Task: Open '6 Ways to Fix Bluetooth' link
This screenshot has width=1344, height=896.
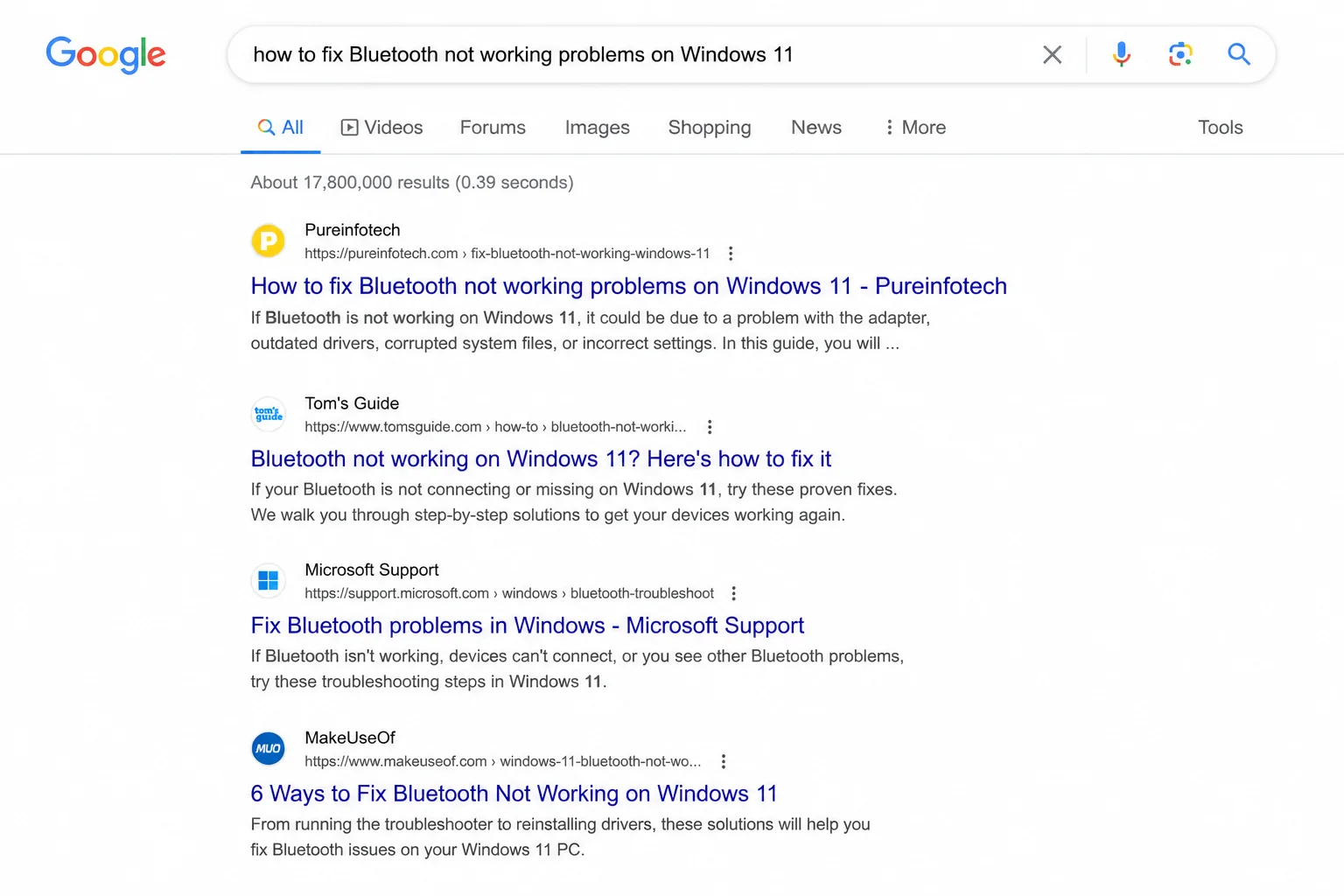Action: coord(514,794)
